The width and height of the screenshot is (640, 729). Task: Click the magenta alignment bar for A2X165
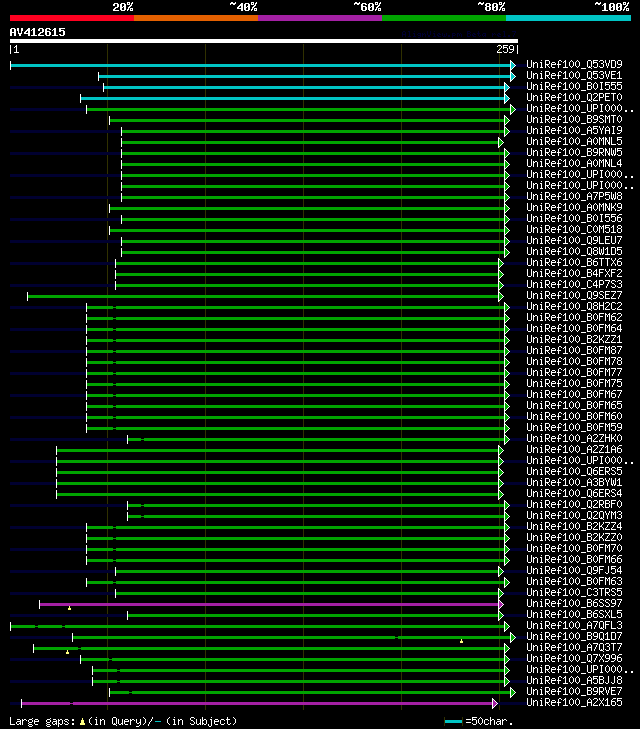(x=257, y=703)
